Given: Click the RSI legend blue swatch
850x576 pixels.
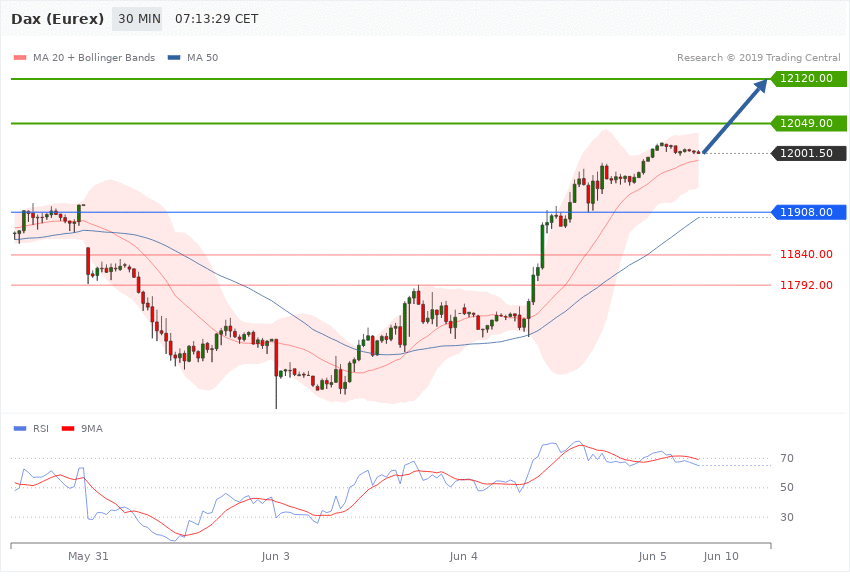Looking at the screenshot, I should [20, 429].
